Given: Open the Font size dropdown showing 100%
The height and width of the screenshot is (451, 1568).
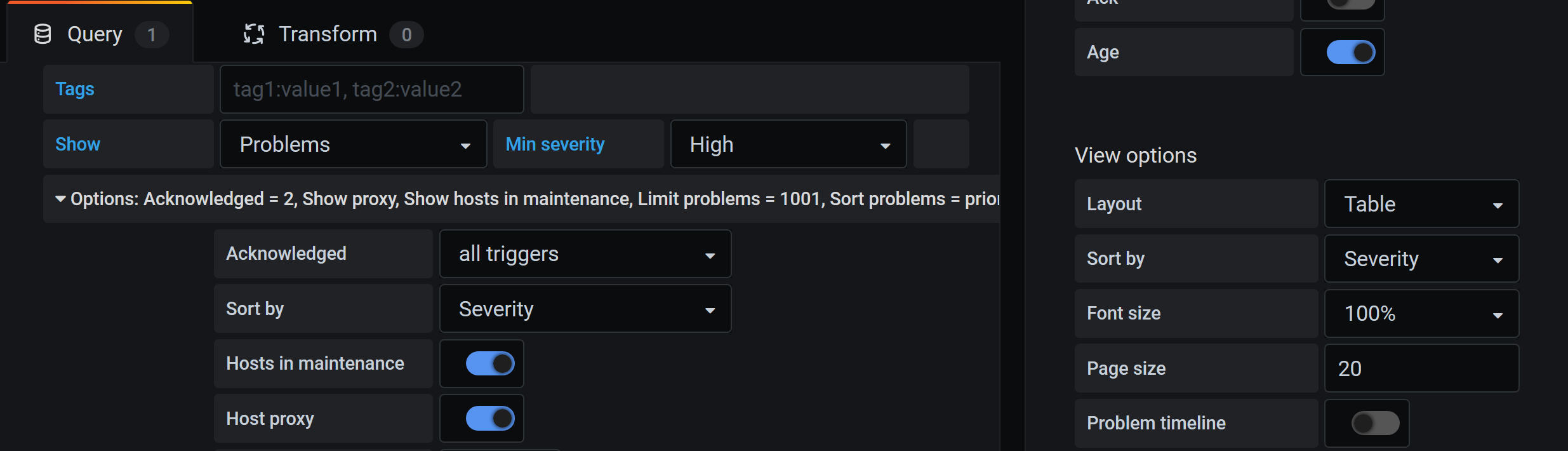Looking at the screenshot, I should point(1421,313).
